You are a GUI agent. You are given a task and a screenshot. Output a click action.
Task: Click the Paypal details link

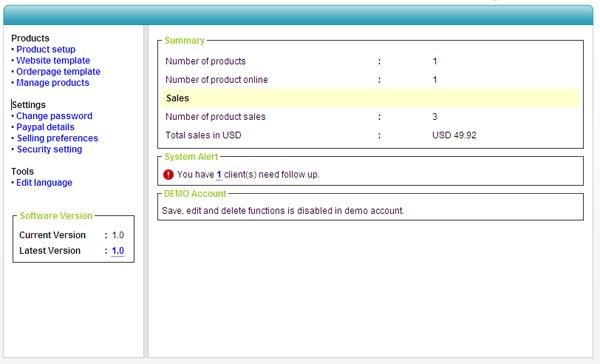[45, 127]
